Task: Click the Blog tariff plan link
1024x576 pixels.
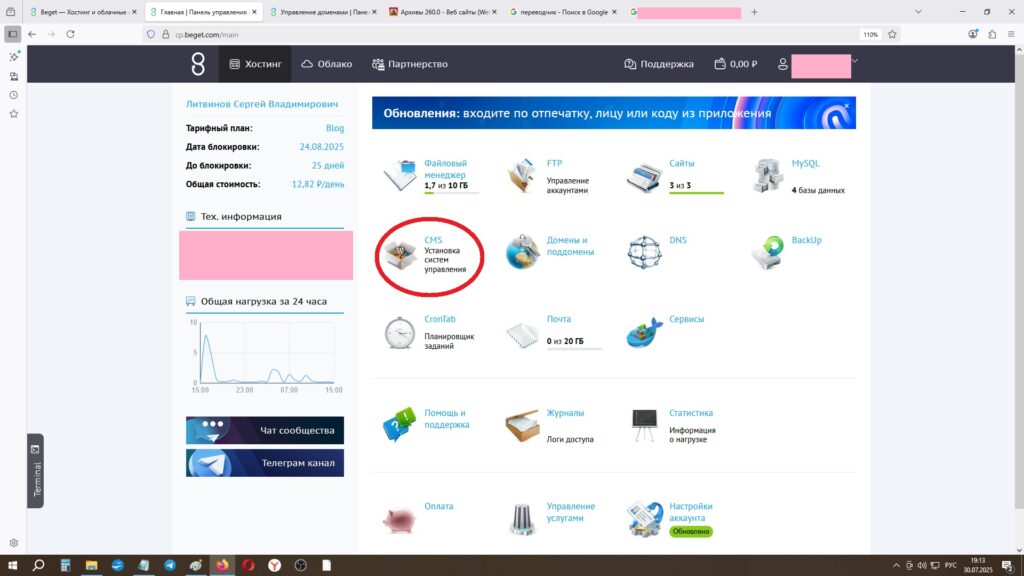Action: point(334,128)
